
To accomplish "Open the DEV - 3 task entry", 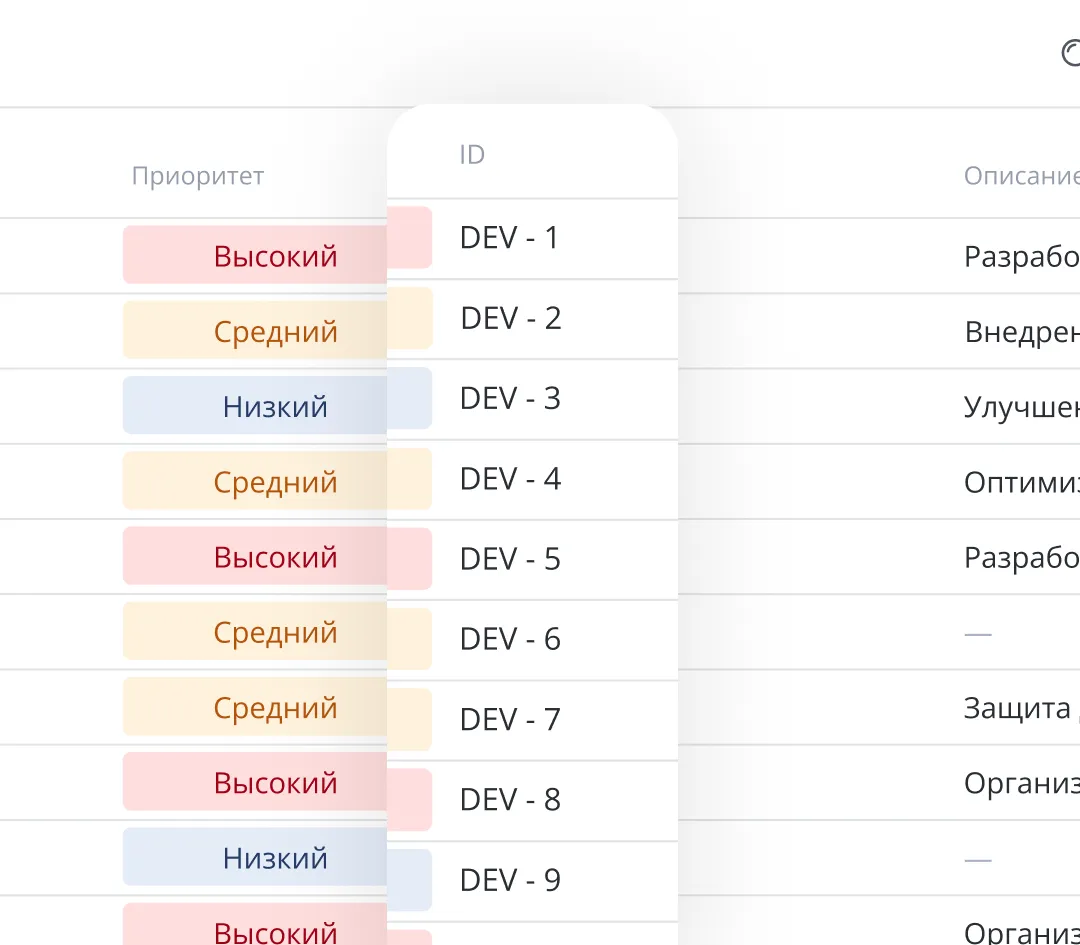I will tap(509, 399).
